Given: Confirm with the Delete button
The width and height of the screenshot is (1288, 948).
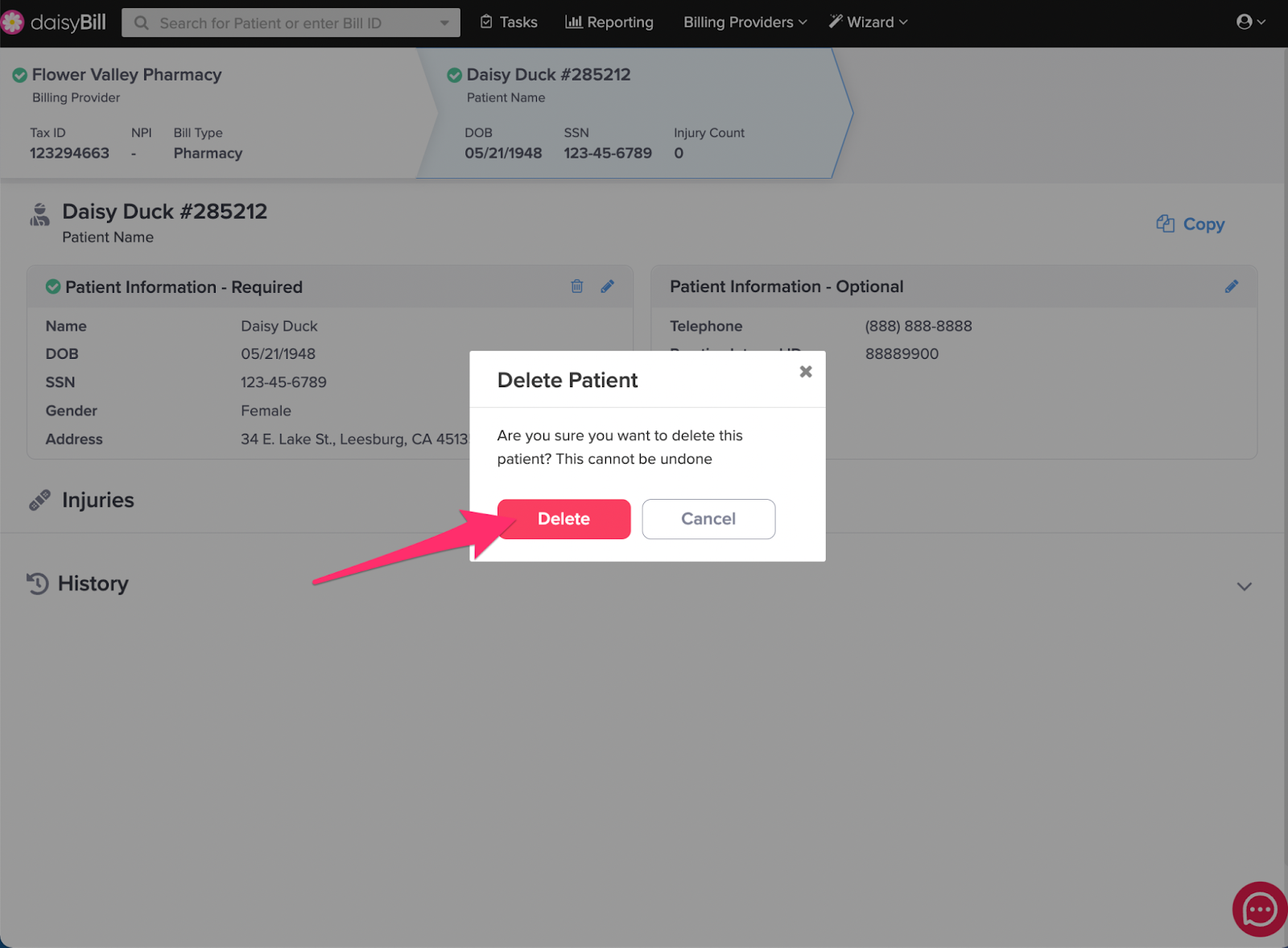Looking at the screenshot, I should [x=563, y=519].
